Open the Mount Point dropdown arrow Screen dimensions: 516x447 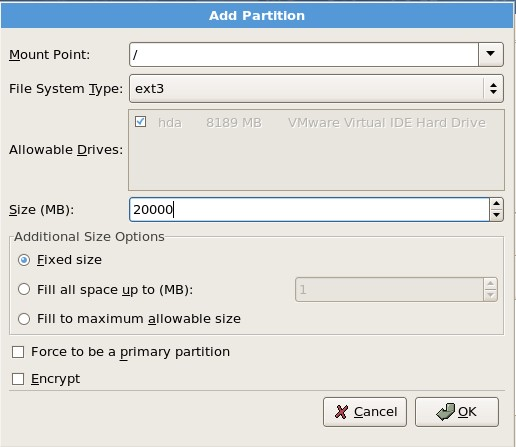coord(490,54)
